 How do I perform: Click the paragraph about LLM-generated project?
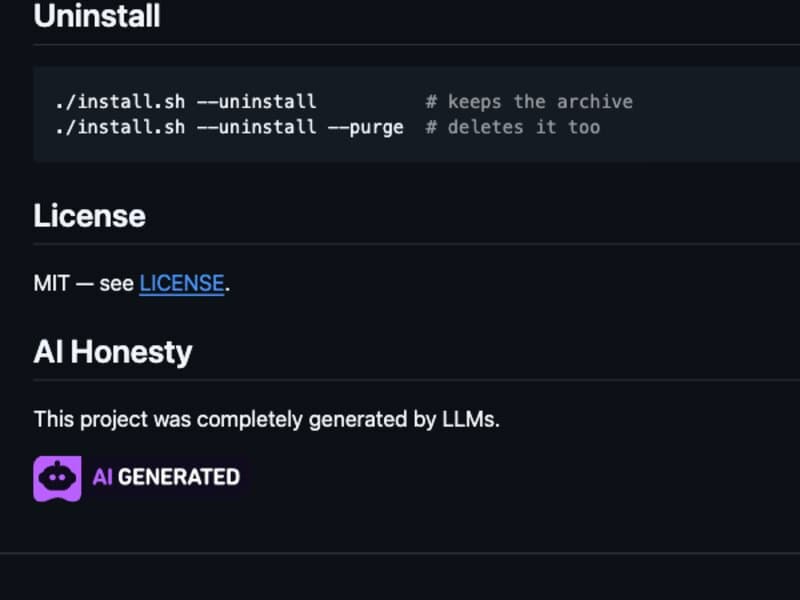click(266, 419)
